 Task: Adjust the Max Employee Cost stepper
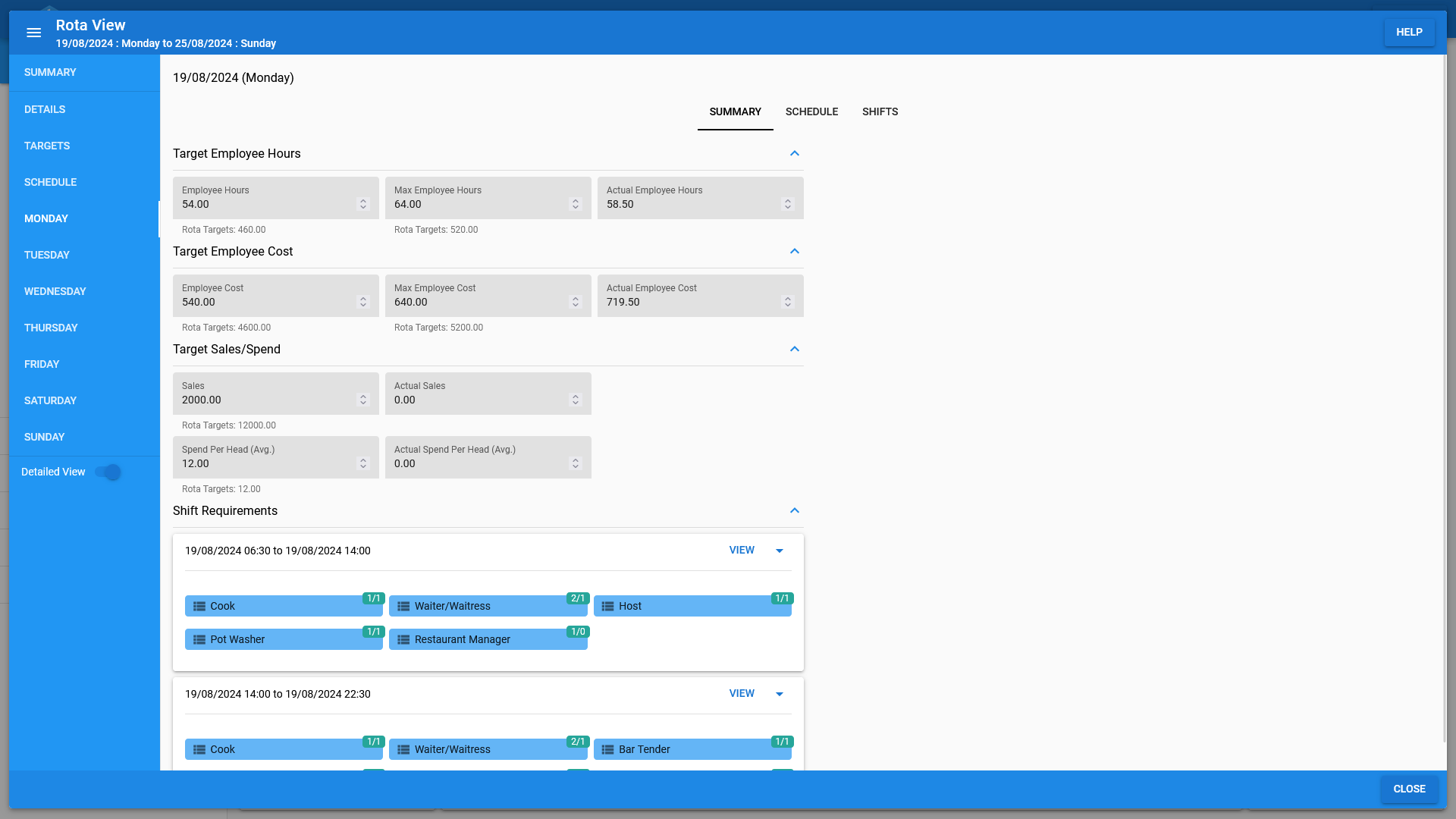[x=576, y=302]
